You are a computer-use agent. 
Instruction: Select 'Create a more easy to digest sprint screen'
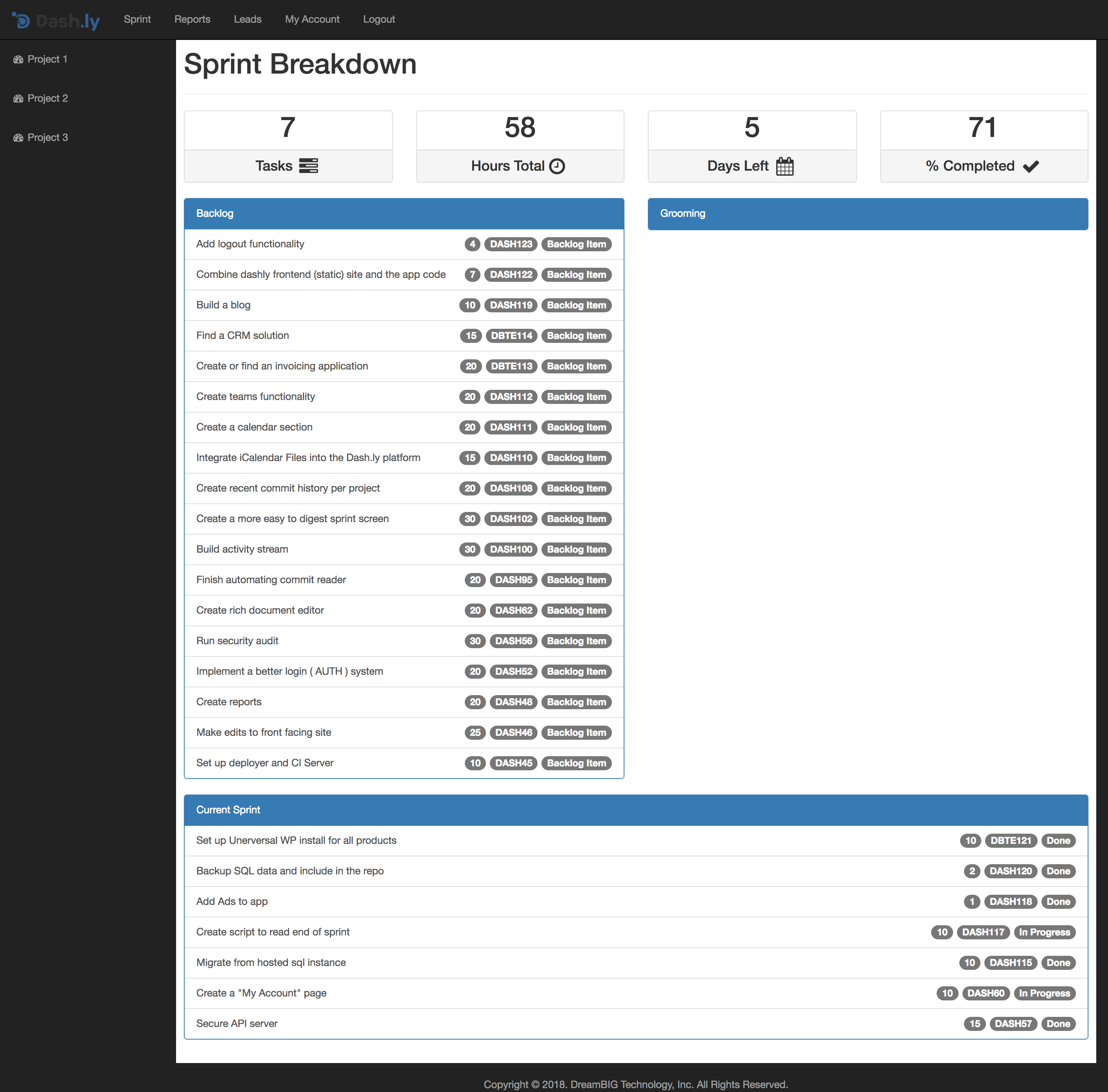[x=404, y=519]
